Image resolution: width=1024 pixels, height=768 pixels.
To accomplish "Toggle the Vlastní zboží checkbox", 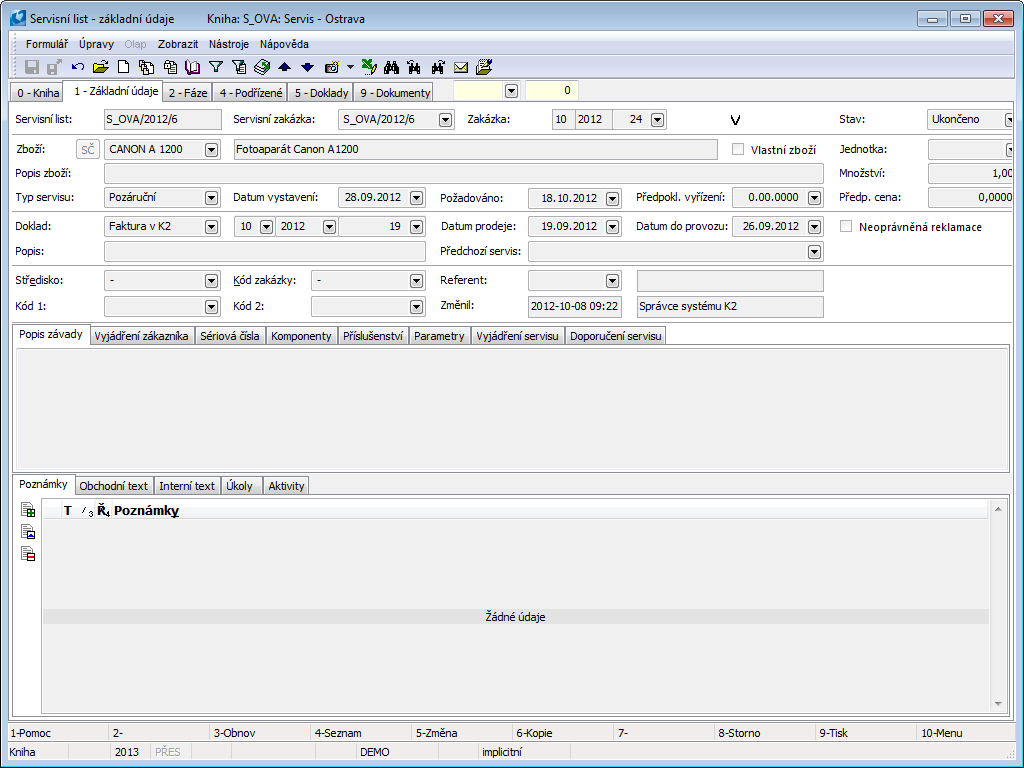I will pyautogui.click(x=739, y=149).
